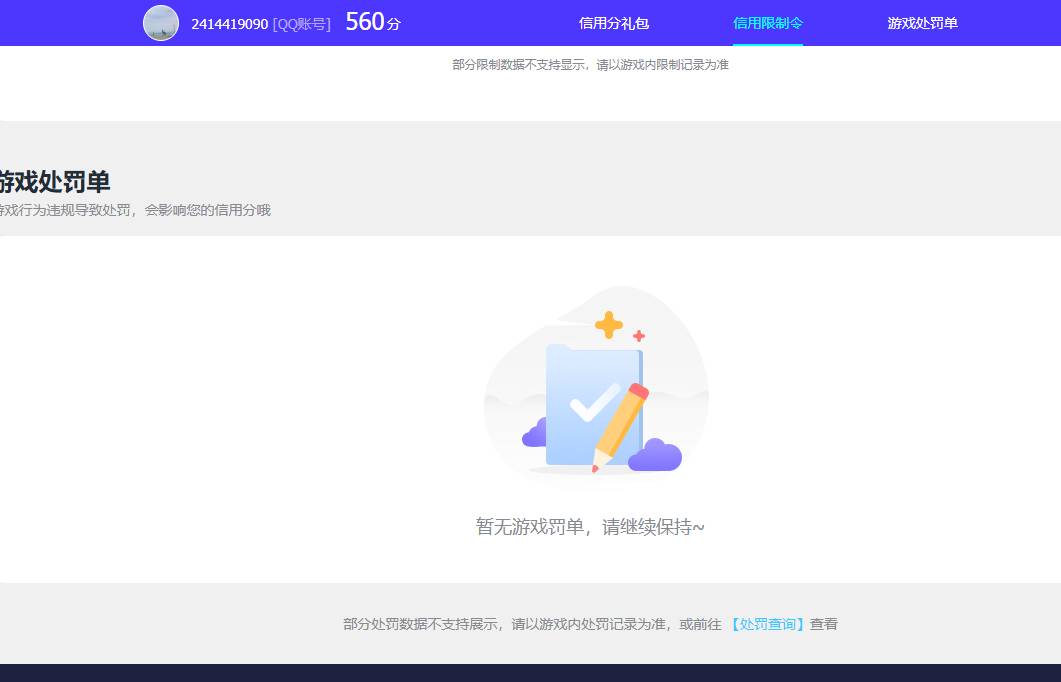Click the top disclaimer about restriction data
The width and height of the screenshot is (1061, 682).
[x=590, y=64]
